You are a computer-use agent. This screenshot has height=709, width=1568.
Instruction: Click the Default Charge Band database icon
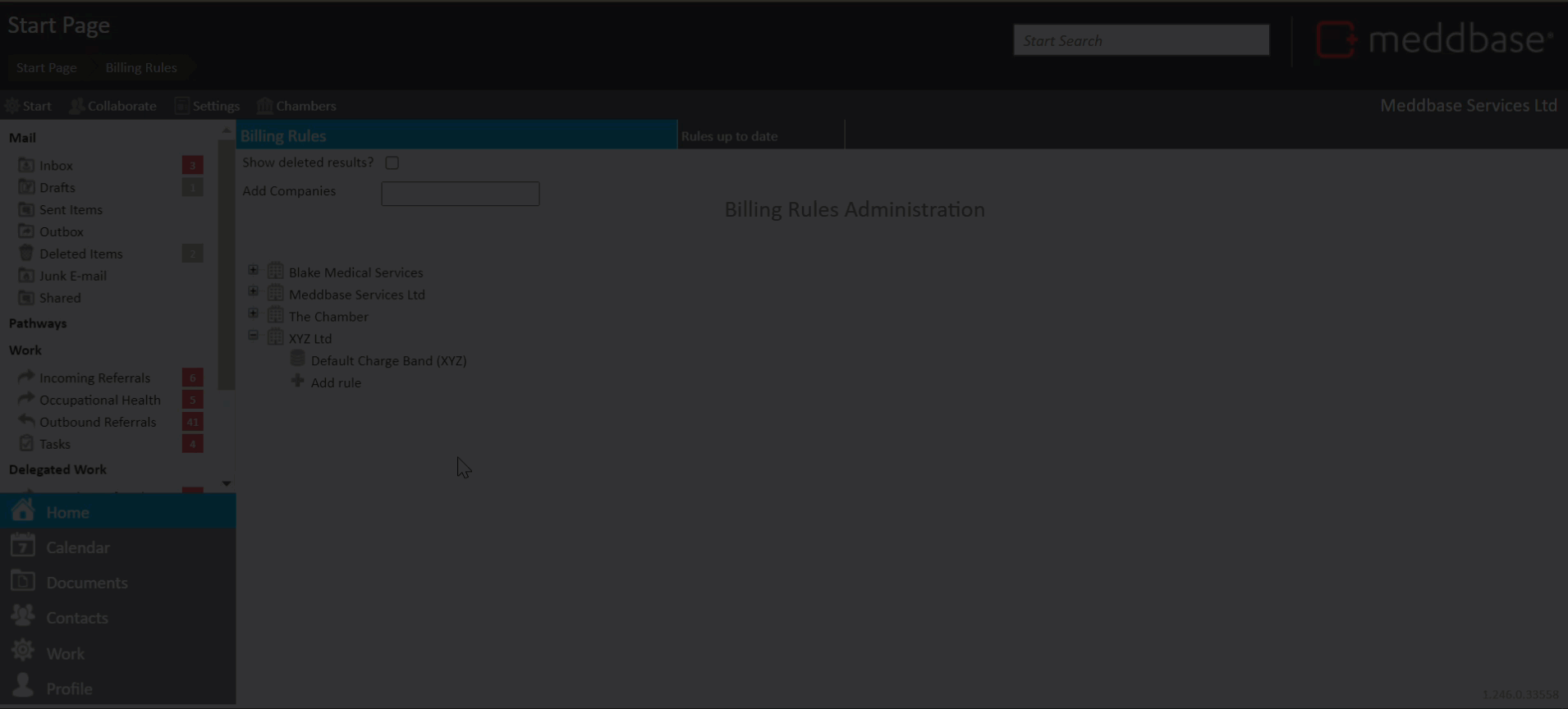pos(297,359)
